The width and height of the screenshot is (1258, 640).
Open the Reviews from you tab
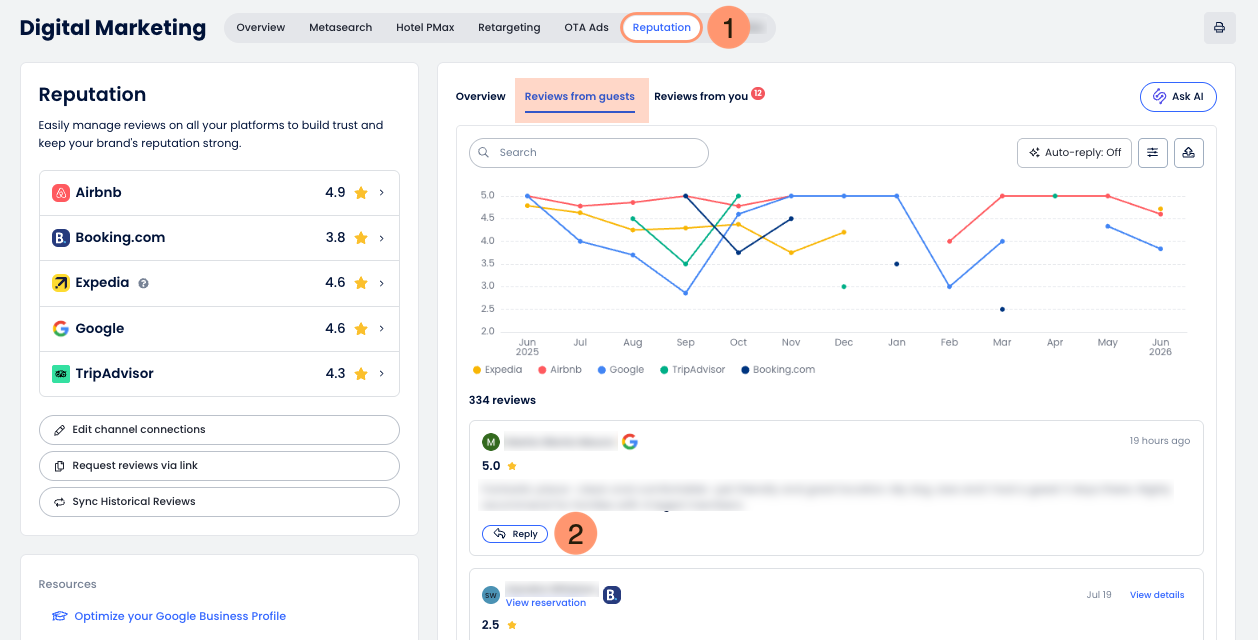701,96
